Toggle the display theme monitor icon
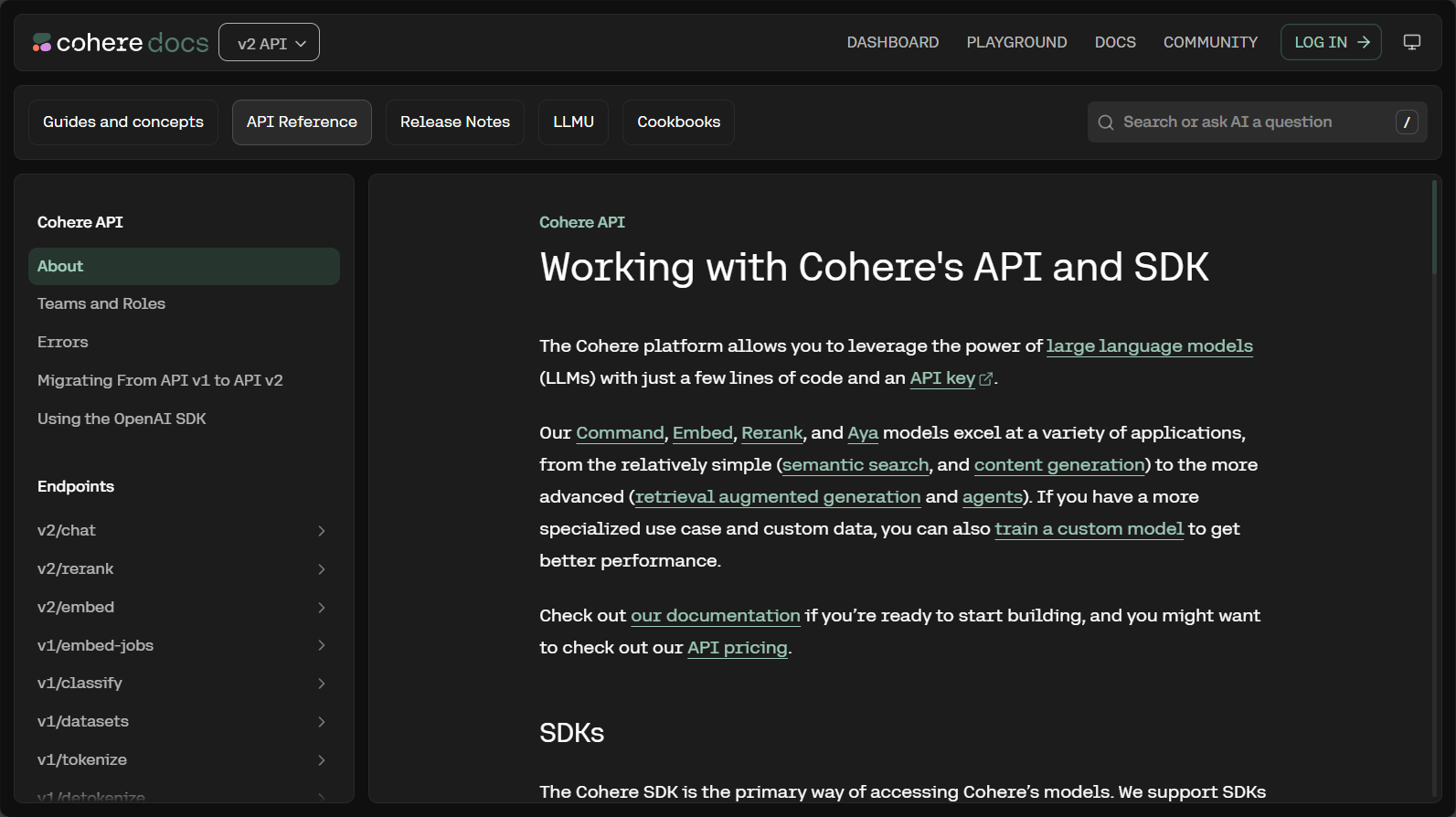 [x=1412, y=42]
